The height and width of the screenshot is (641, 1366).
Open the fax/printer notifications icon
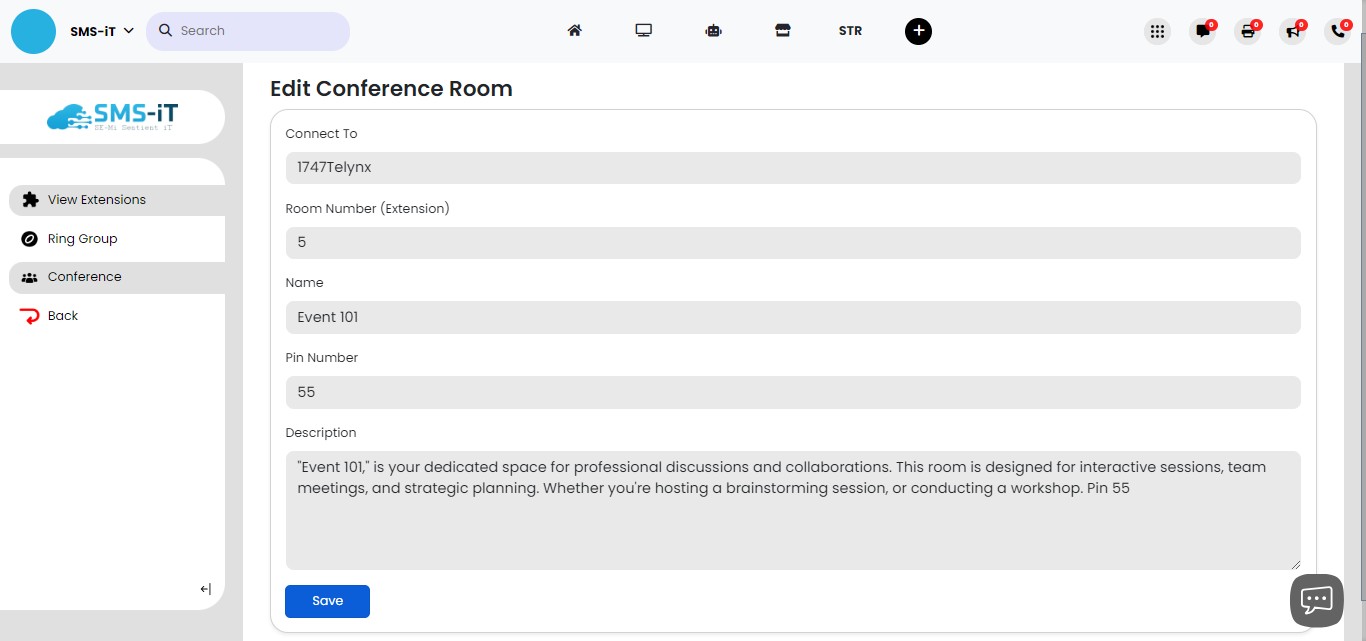(1247, 31)
